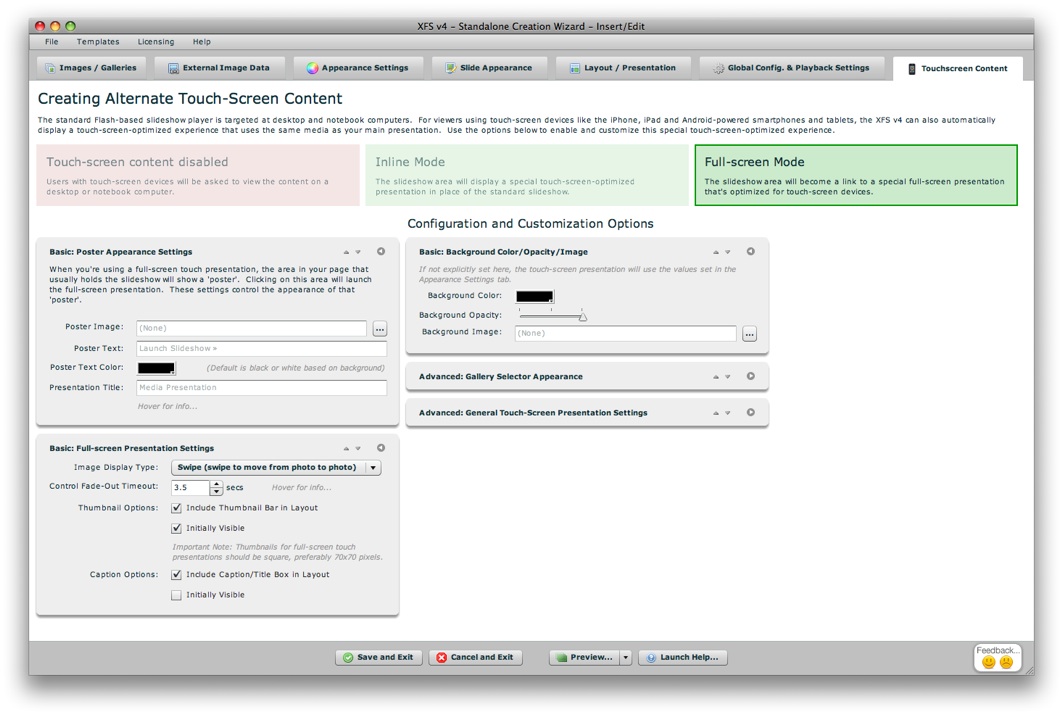Click the Save and Exit button
This screenshot has width=1063, height=715.
pyautogui.click(x=378, y=658)
